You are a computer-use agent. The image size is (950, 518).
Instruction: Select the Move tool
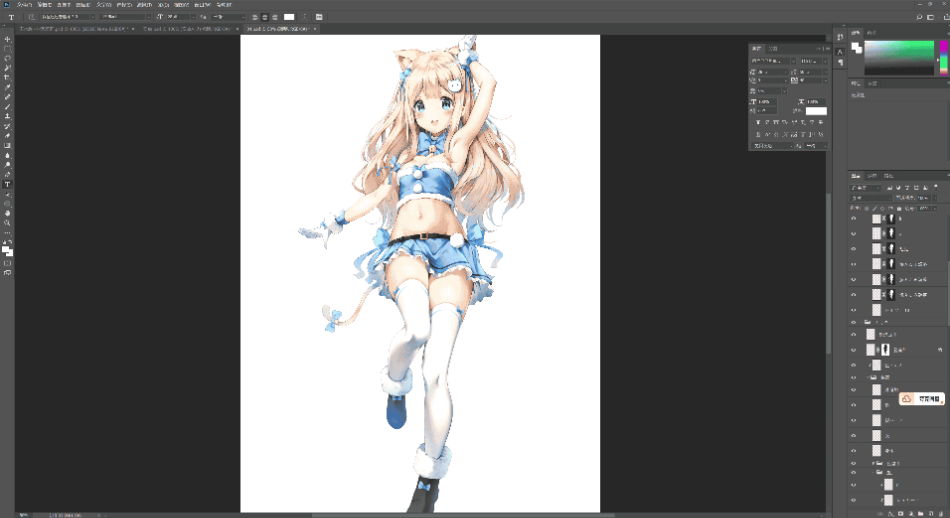coord(7,39)
